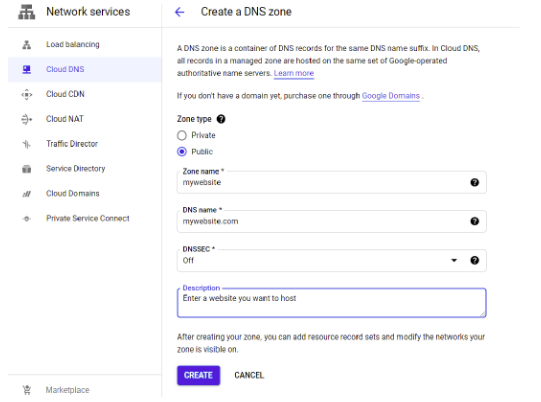Open Service Directory page
The width and height of the screenshot is (541, 402).
click(85, 169)
